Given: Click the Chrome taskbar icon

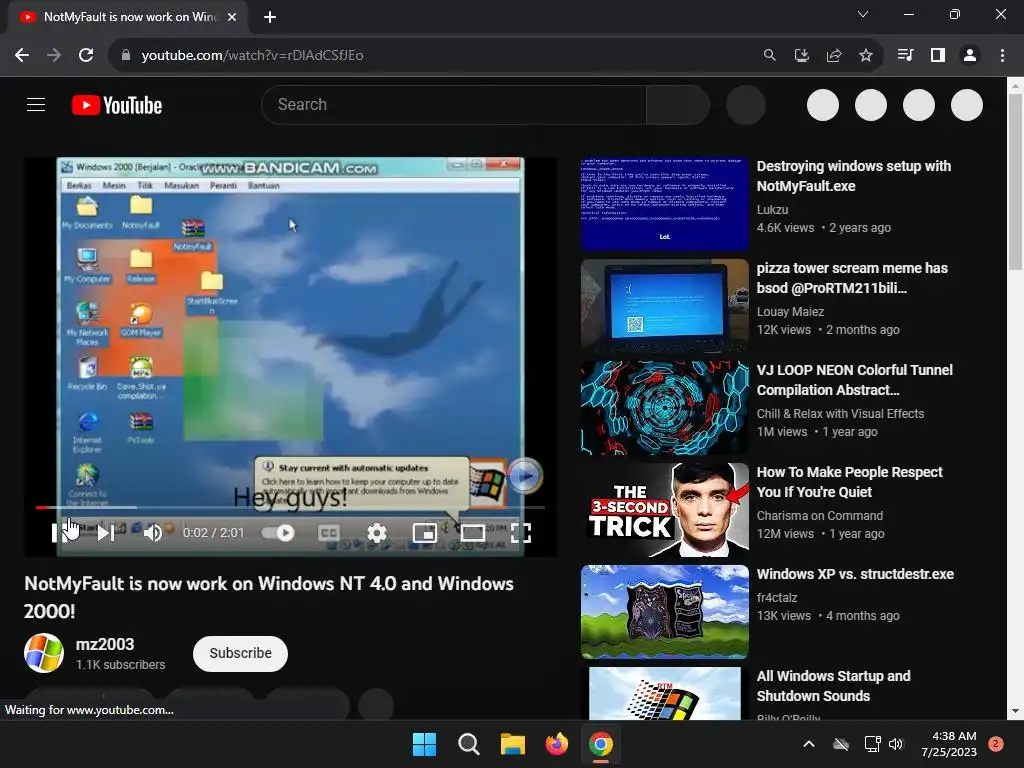Looking at the screenshot, I should [x=601, y=744].
